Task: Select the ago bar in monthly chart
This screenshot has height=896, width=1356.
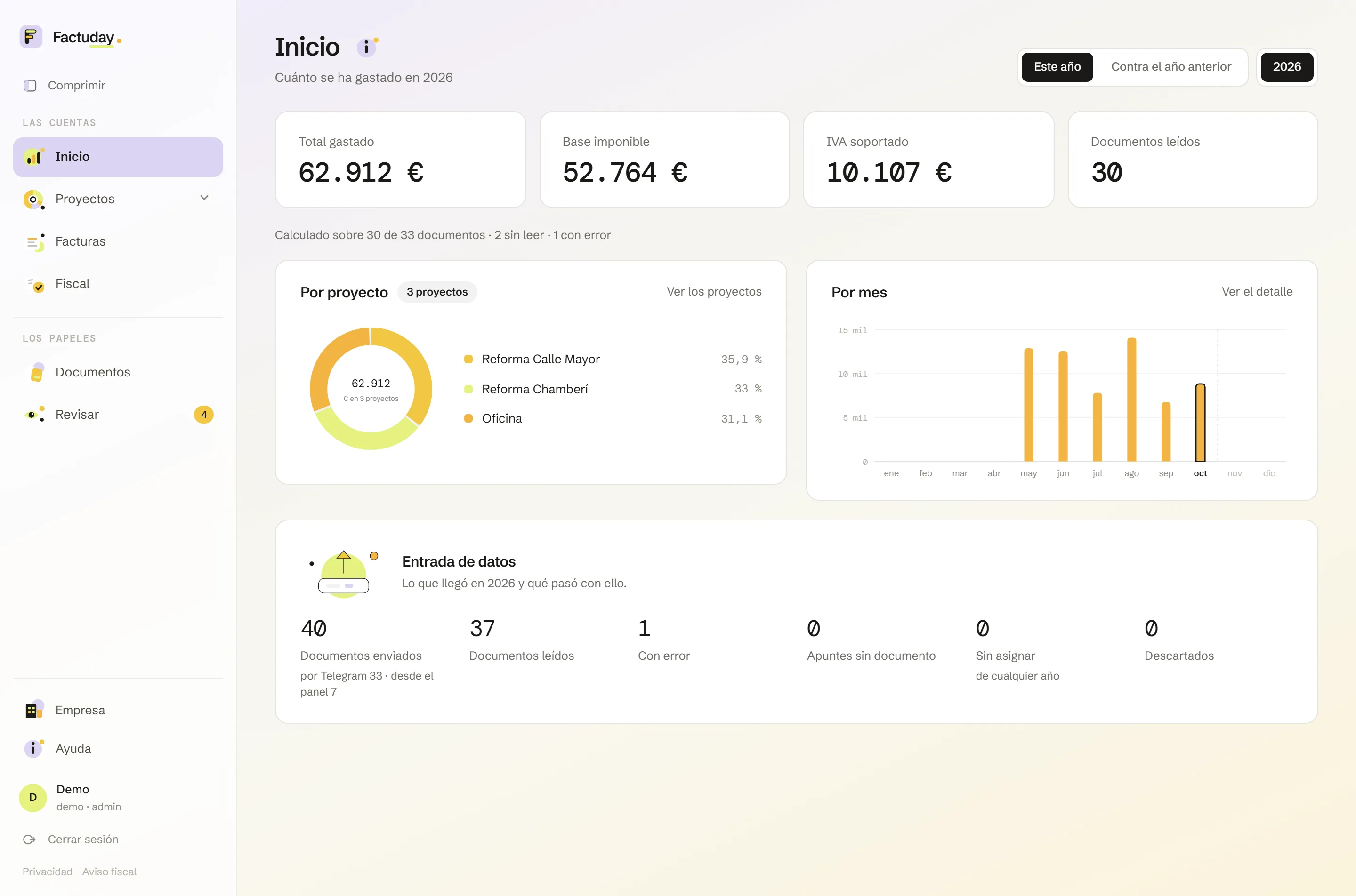Action: 1131,400
